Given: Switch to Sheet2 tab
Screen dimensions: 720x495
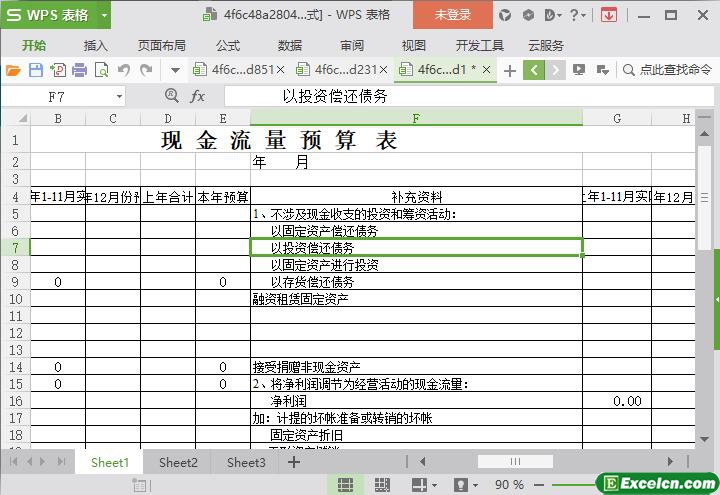Looking at the screenshot, I should click(178, 462).
